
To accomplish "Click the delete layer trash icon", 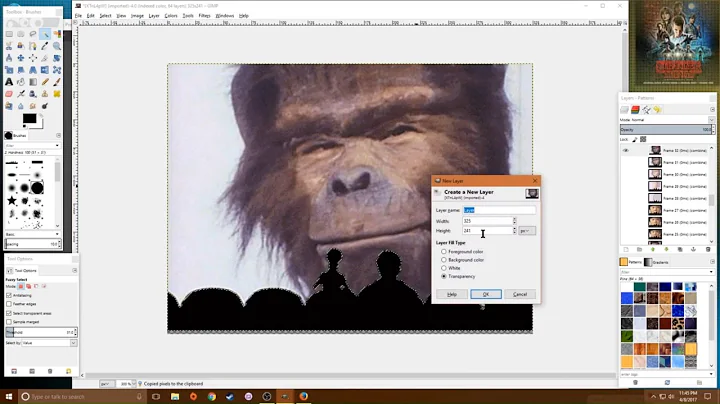I will (x=708, y=249).
